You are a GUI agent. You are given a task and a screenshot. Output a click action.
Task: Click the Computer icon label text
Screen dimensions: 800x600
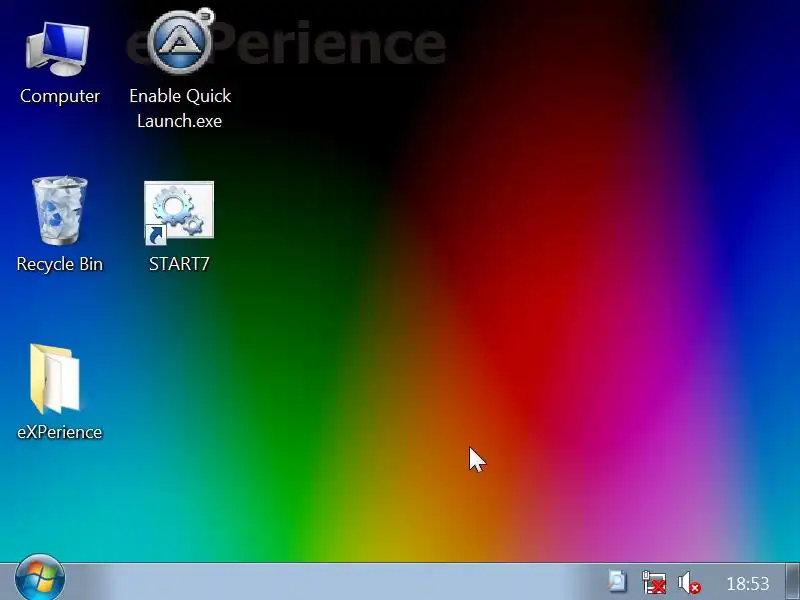tap(60, 96)
